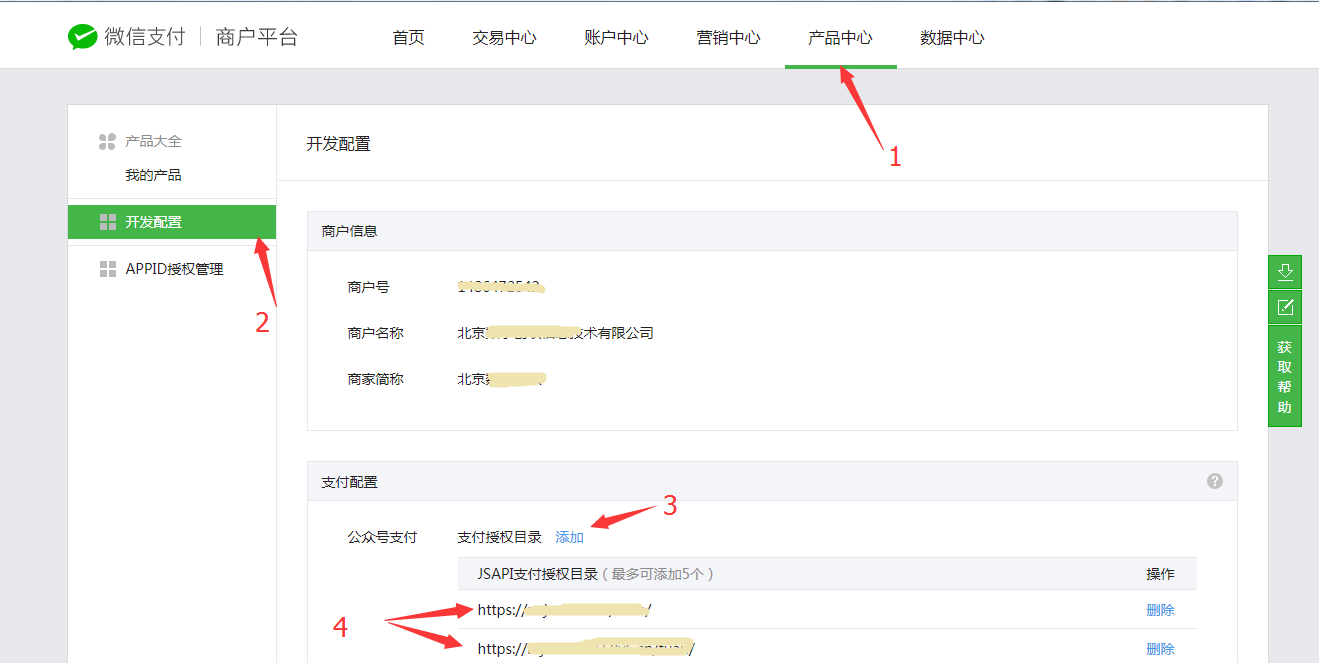Open the 交易中心 section
This screenshot has height=663, width=1319.
(x=504, y=36)
